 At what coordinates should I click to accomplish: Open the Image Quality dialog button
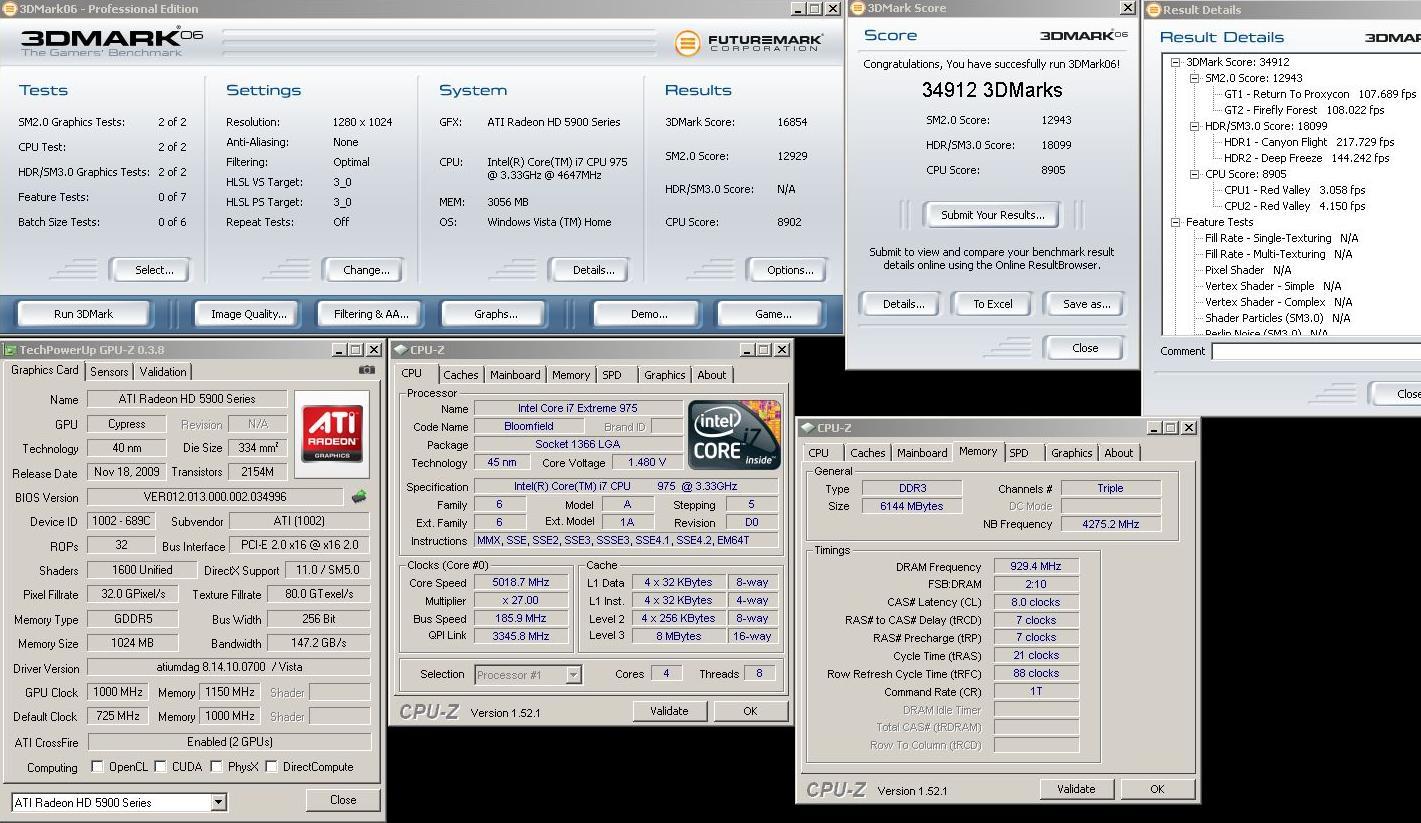click(249, 314)
